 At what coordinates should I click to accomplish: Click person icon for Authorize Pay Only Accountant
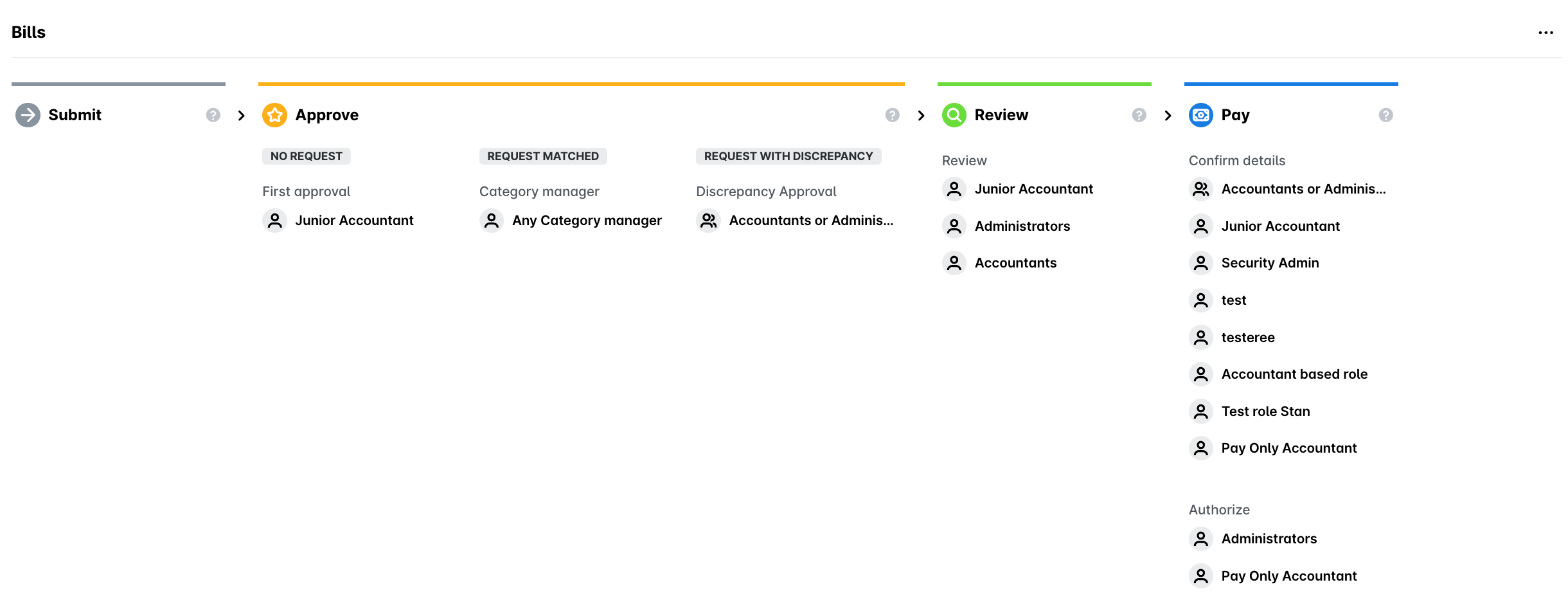click(x=1201, y=576)
